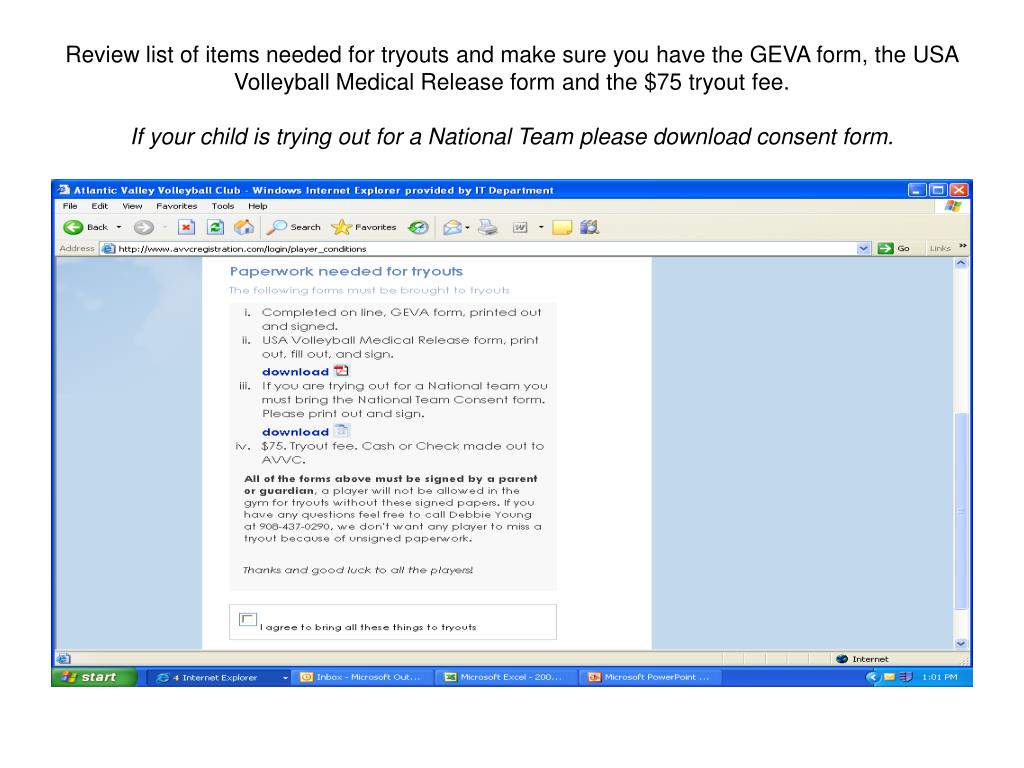Image resolution: width=1024 pixels, height=768 pixels.
Task: Click the green Go button
Action: 894,248
